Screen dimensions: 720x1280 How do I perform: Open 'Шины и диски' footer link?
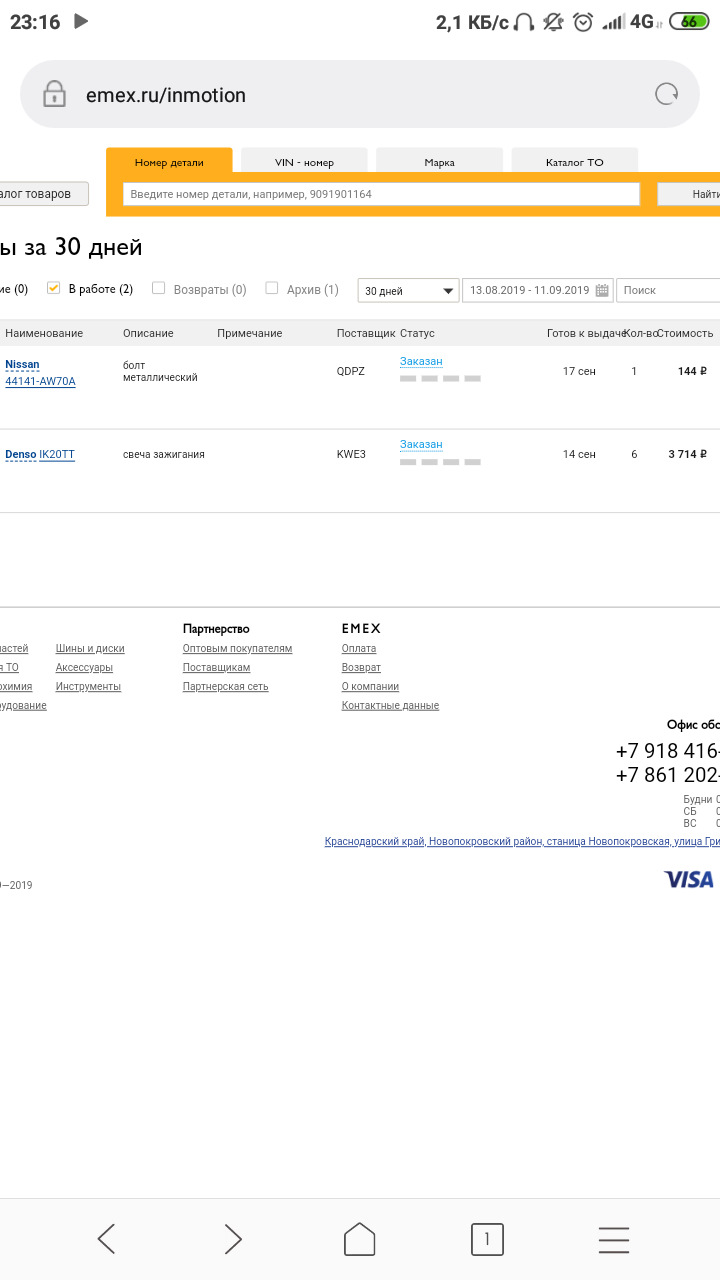click(90, 648)
